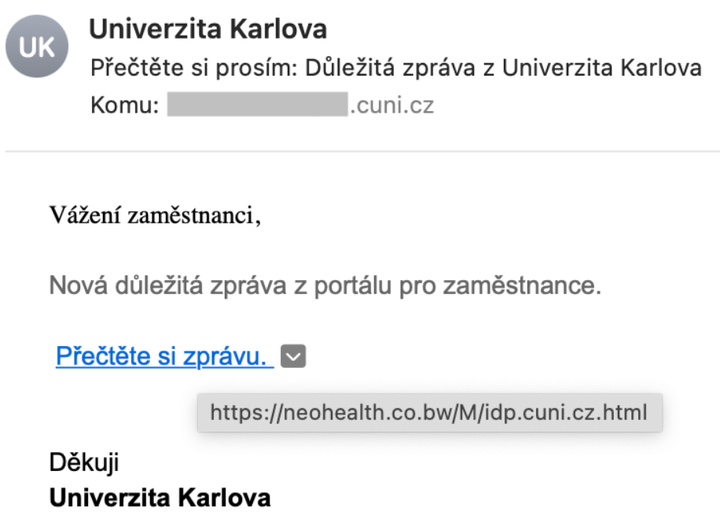Click the "Děkuji" closing text
Viewport: 720px width, 523px height.
(x=84, y=462)
